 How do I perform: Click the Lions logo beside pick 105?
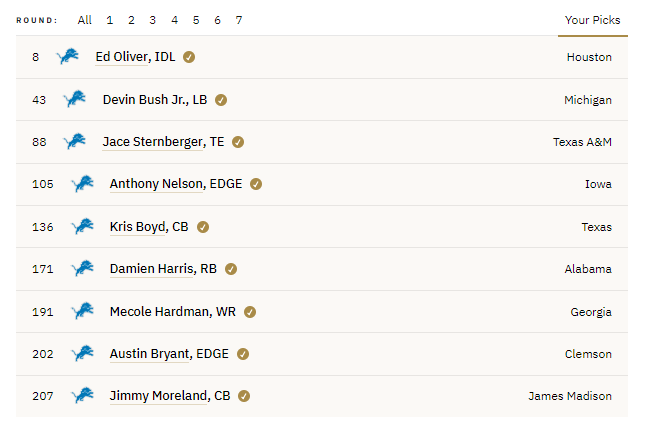pyautogui.click(x=82, y=183)
